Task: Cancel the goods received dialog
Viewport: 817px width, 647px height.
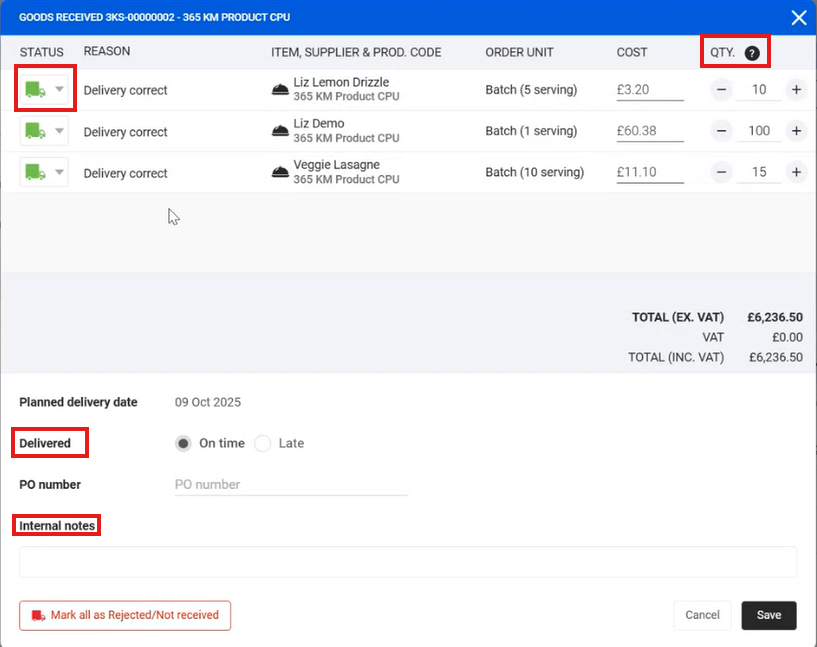Action: point(702,615)
